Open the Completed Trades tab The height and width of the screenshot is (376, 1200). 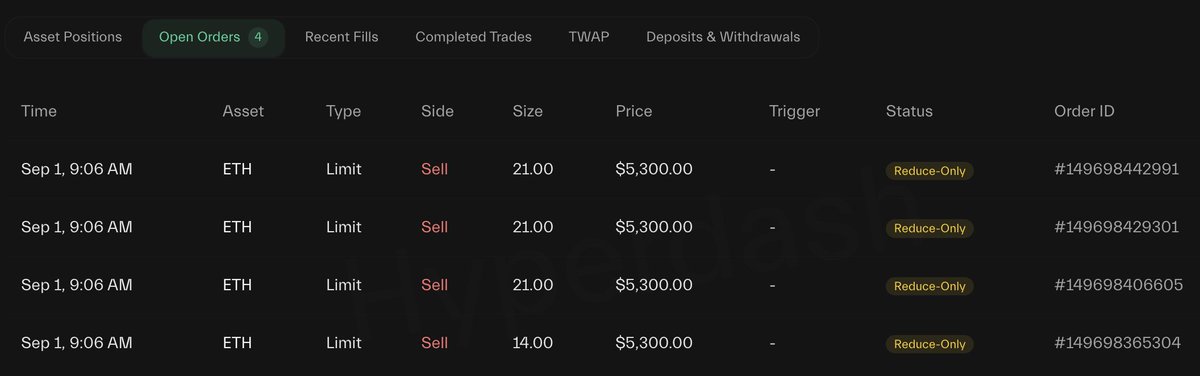tap(474, 37)
